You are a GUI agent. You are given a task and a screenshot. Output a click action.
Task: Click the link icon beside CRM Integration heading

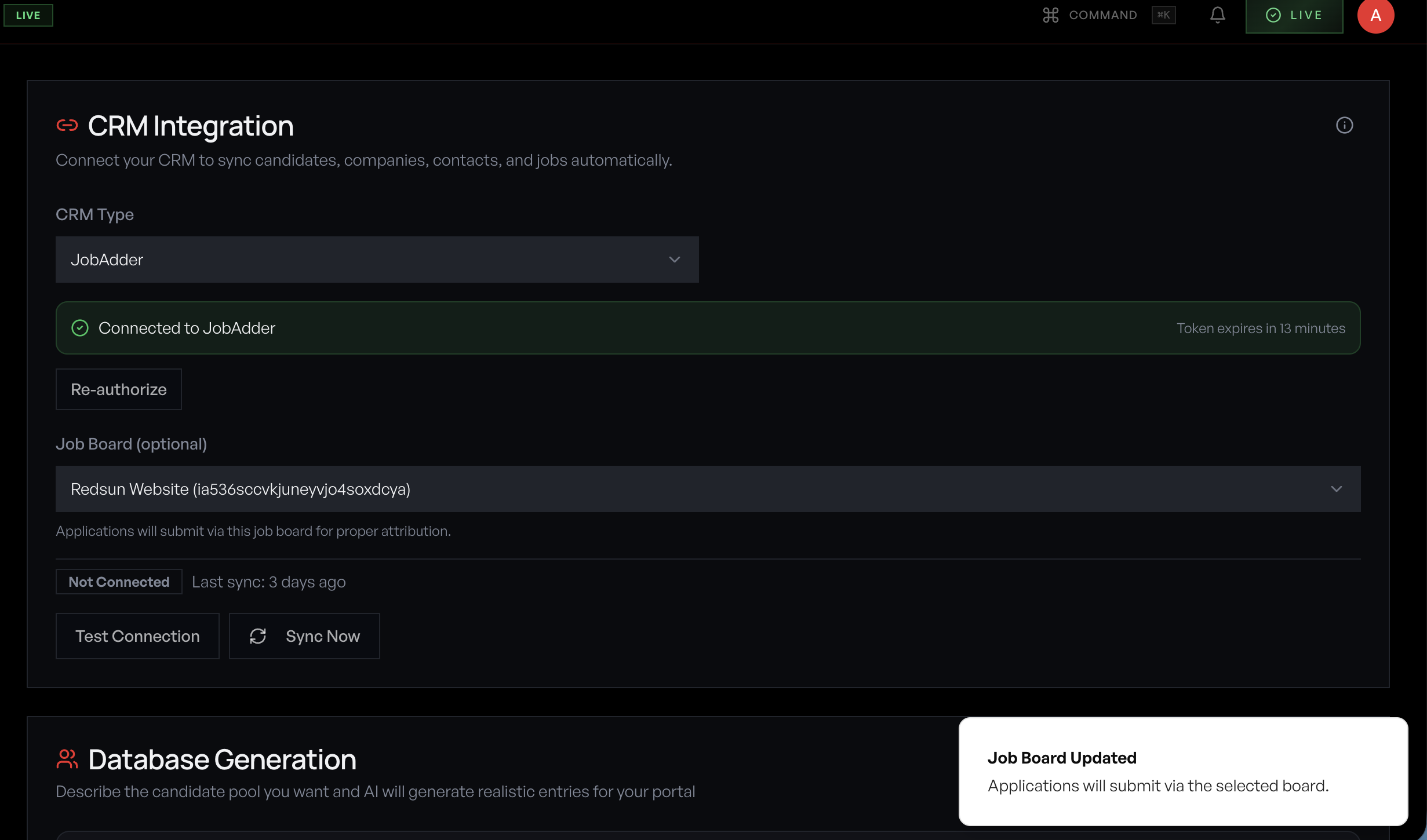click(x=68, y=125)
